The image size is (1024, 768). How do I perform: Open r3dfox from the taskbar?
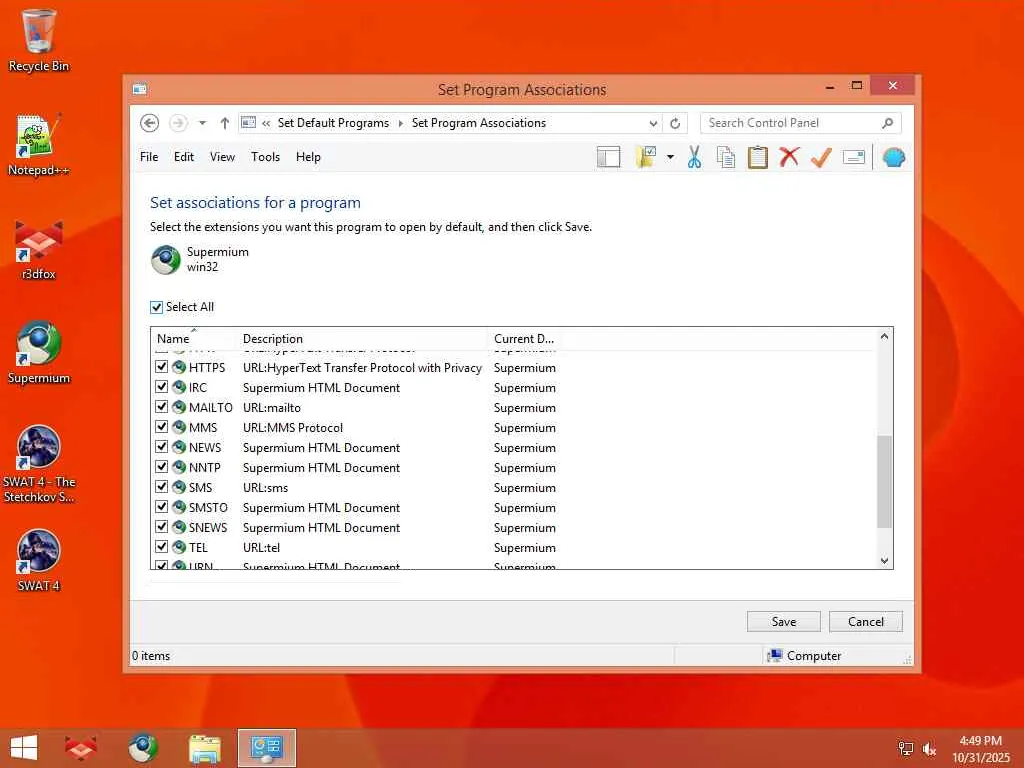pyautogui.click(x=81, y=748)
